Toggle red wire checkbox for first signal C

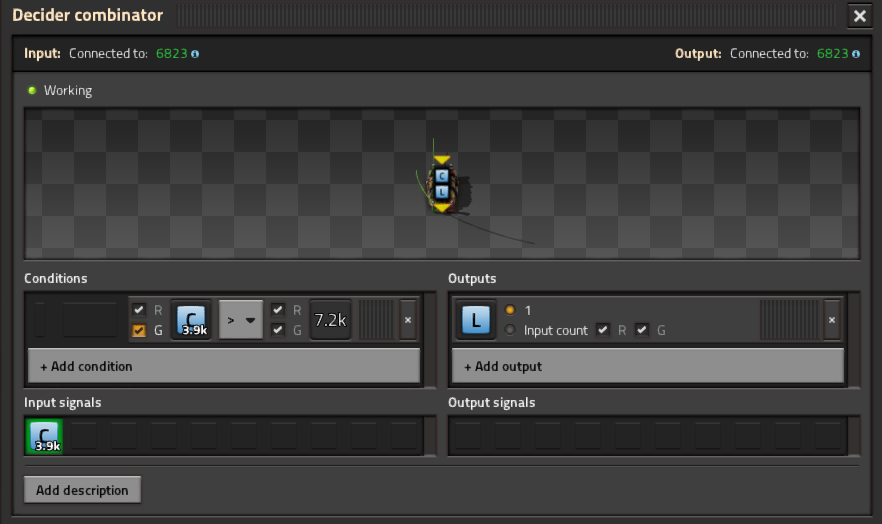pyautogui.click(x=138, y=310)
